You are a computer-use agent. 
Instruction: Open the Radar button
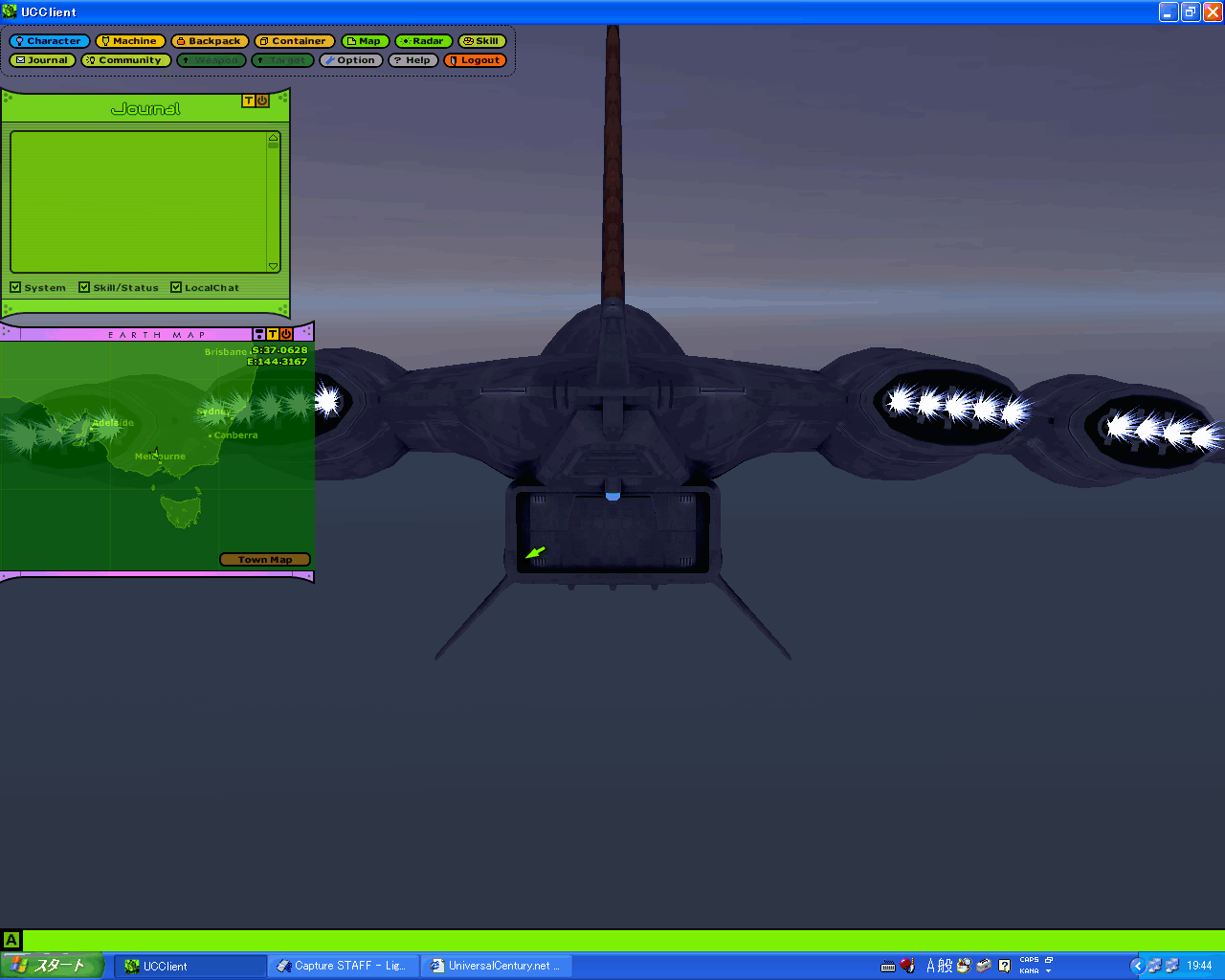pyautogui.click(x=423, y=41)
